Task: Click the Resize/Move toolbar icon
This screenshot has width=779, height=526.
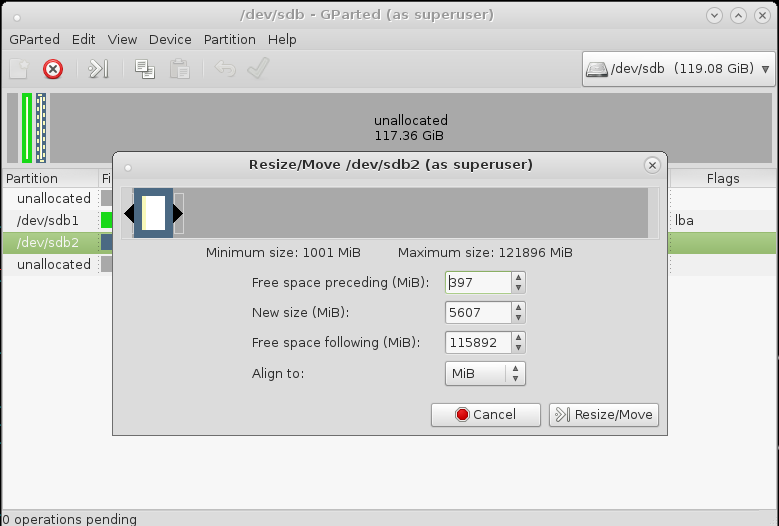Action: [x=98, y=69]
